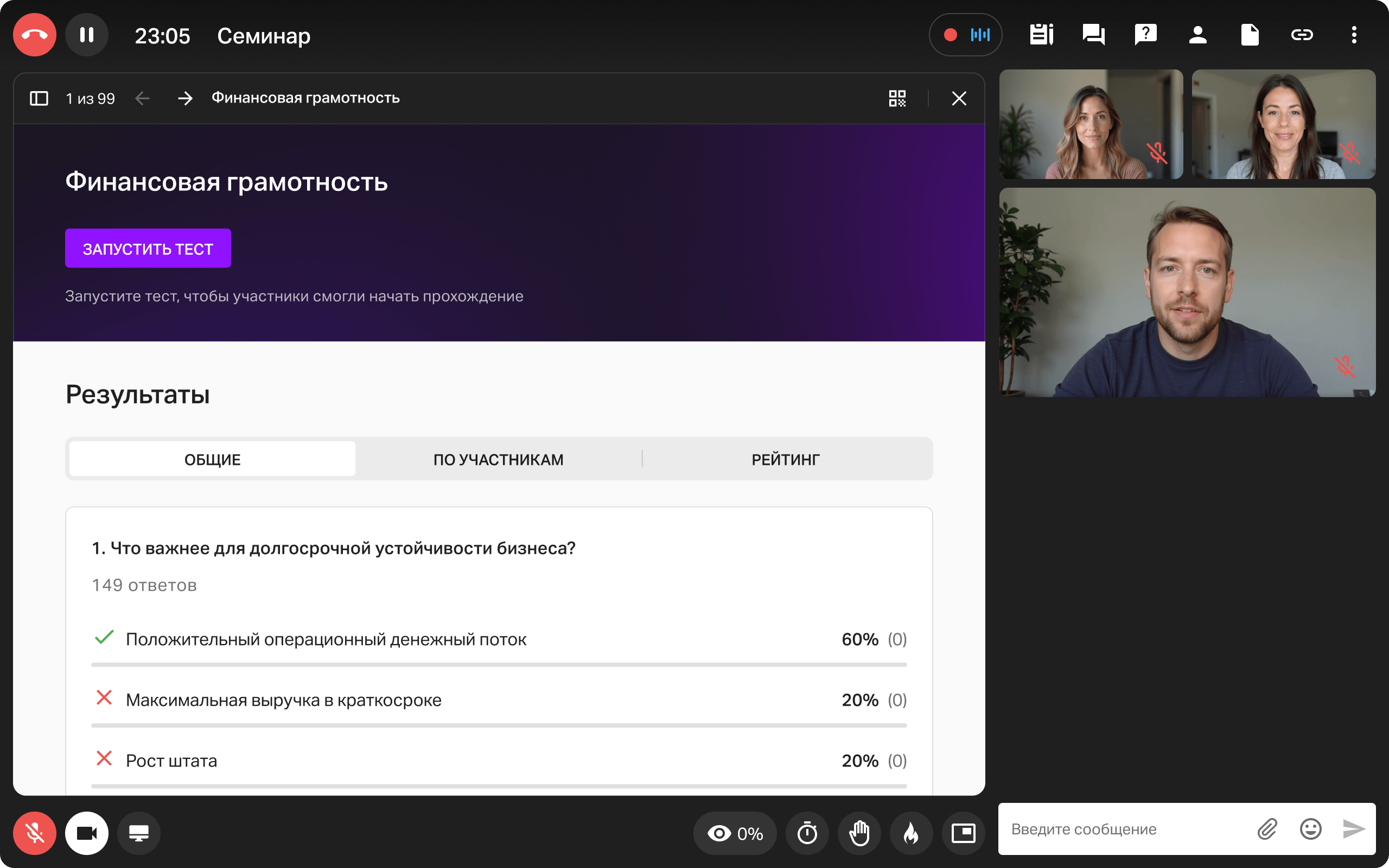Viewport: 1389px width, 868px height.
Task: Unmute the microphone
Action: (x=34, y=833)
